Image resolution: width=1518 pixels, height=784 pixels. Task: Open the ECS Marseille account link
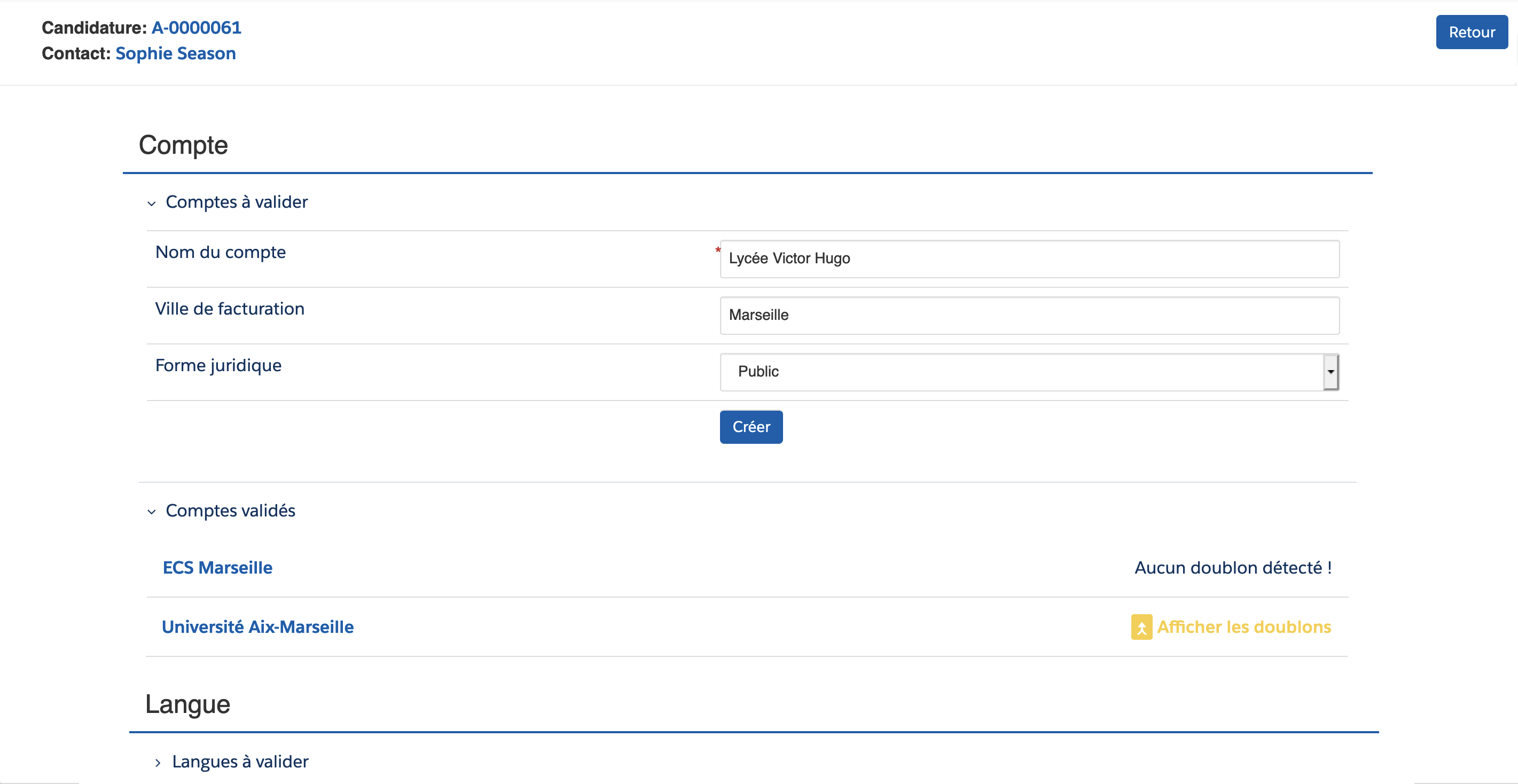click(217, 567)
